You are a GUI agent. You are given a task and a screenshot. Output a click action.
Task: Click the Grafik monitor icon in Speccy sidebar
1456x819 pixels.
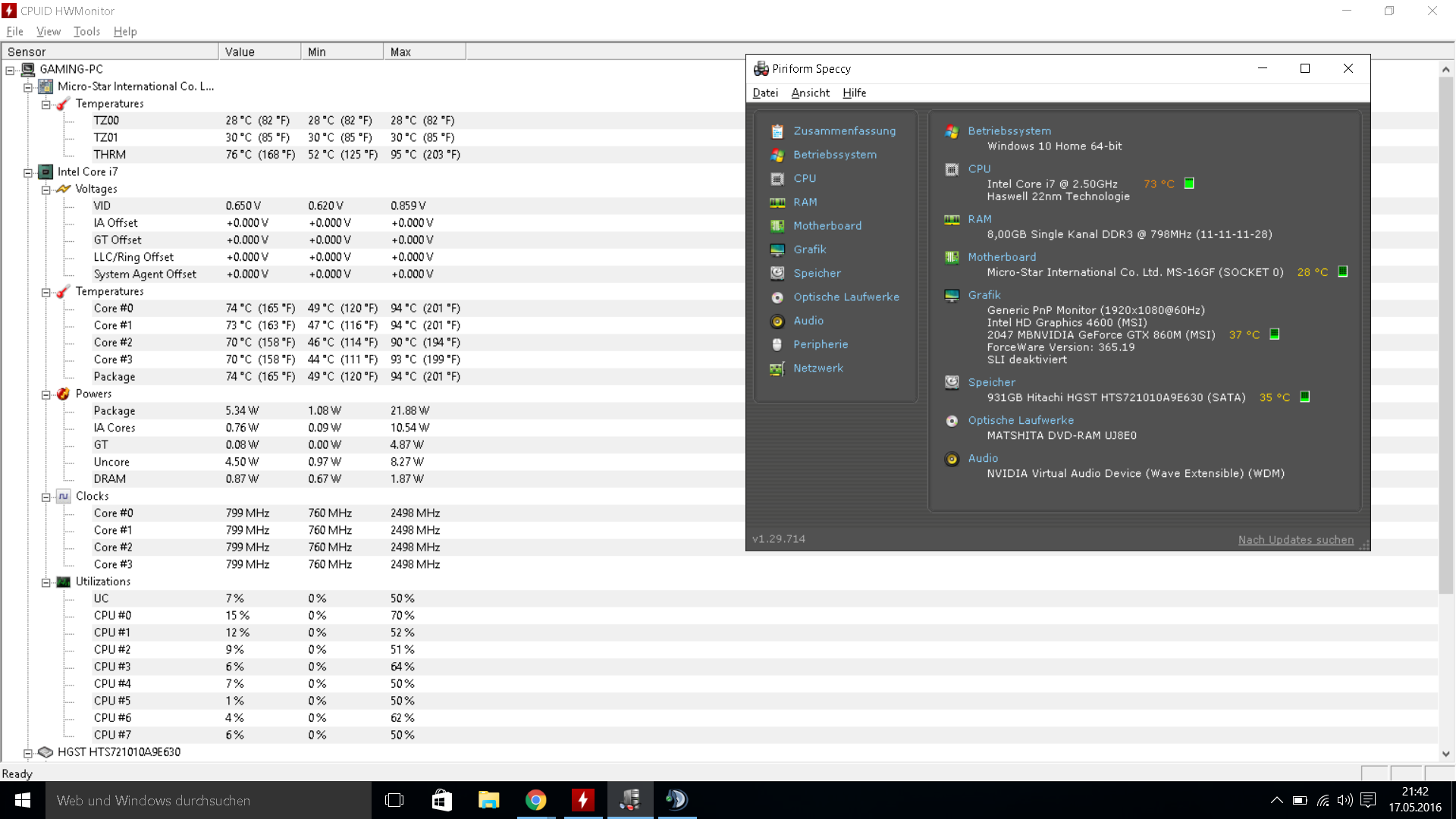point(777,249)
